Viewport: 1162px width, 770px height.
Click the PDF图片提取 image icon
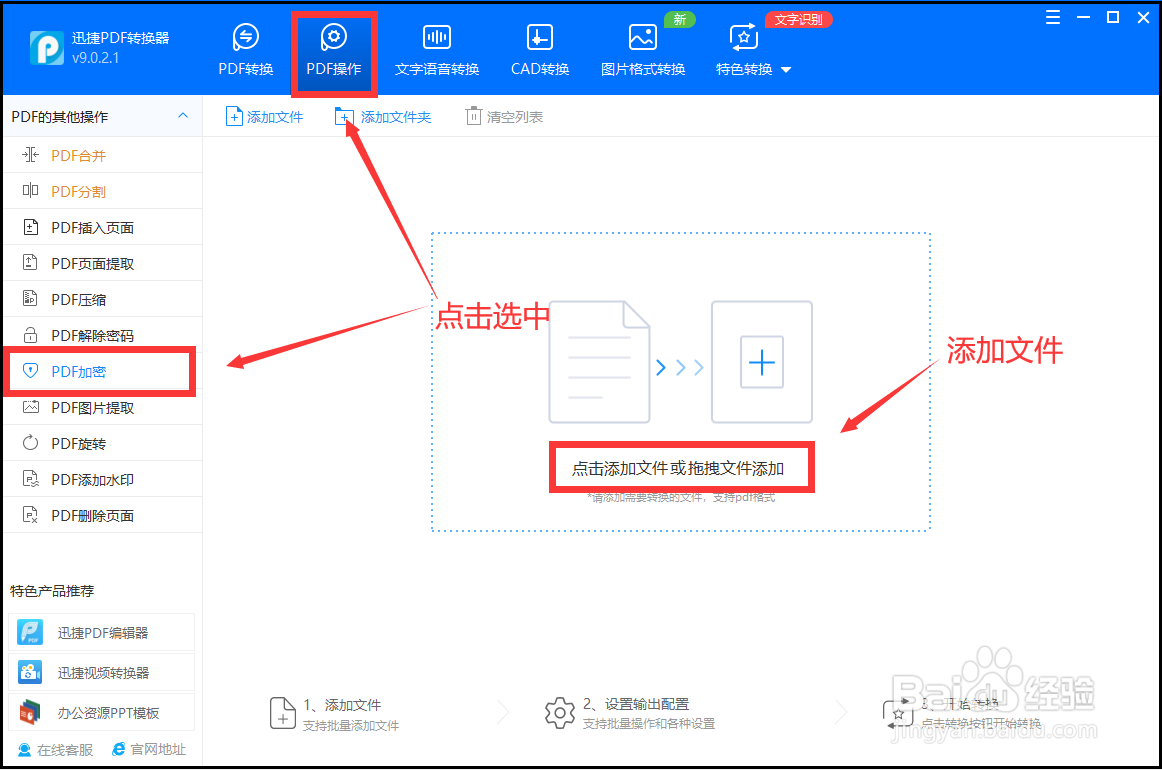point(30,407)
